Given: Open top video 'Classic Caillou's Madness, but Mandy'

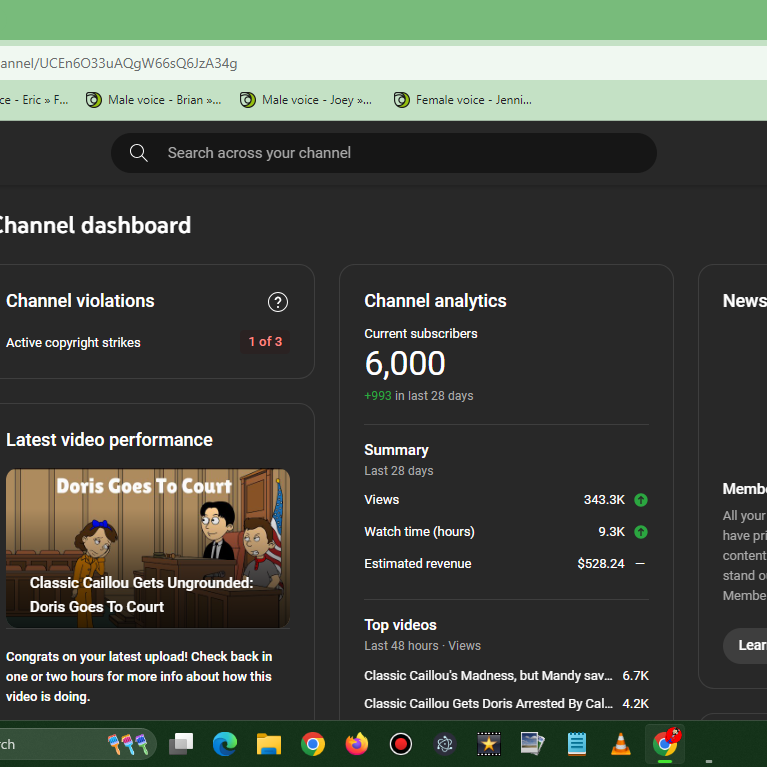Looking at the screenshot, I should [488, 676].
